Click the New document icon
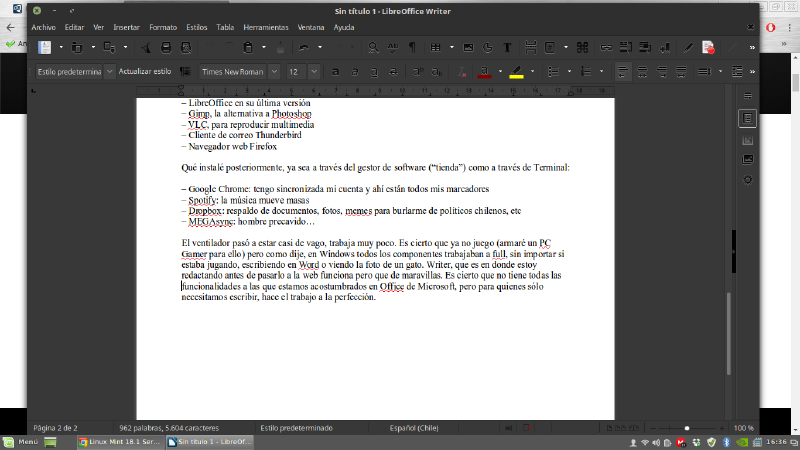The height and width of the screenshot is (450, 800). [x=45, y=47]
